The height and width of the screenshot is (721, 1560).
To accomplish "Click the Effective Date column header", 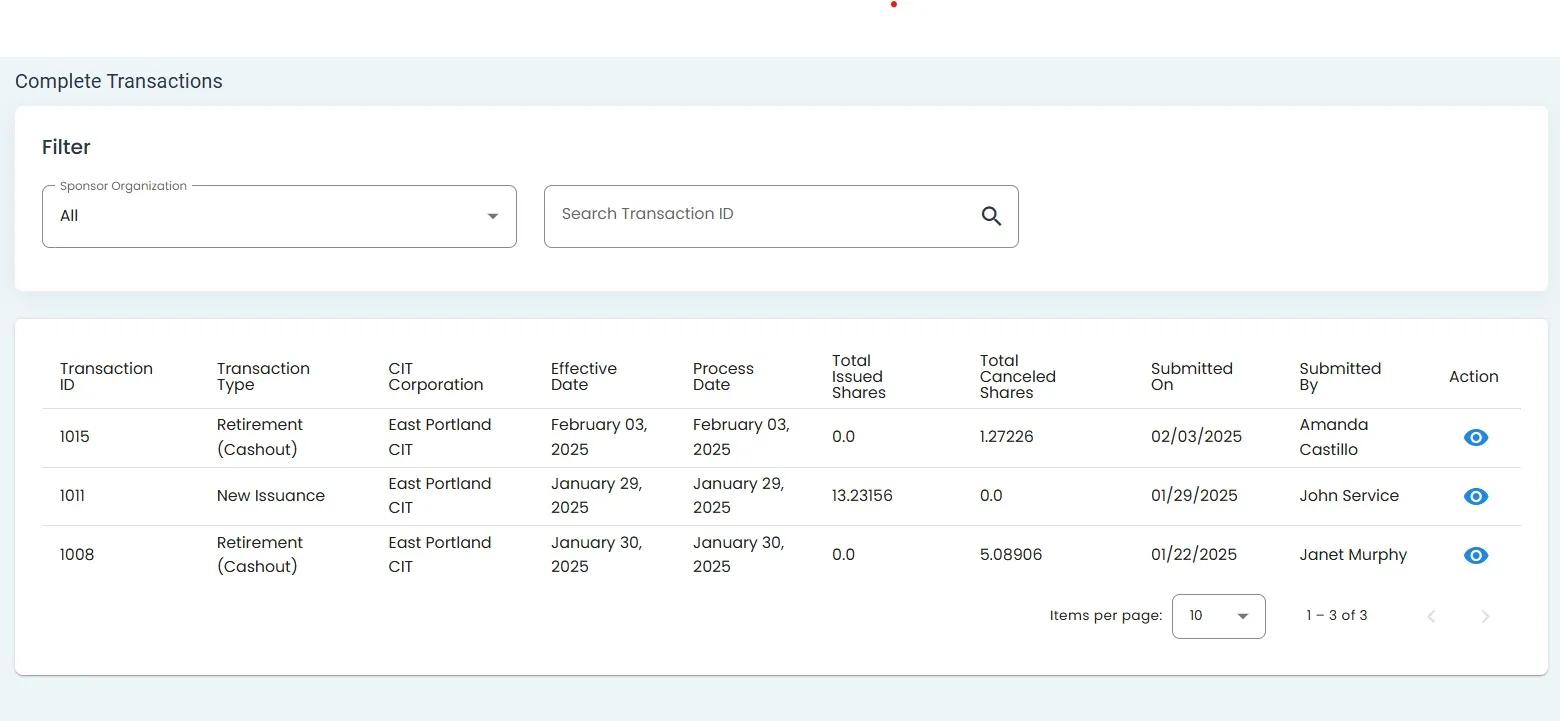I will click(583, 377).
